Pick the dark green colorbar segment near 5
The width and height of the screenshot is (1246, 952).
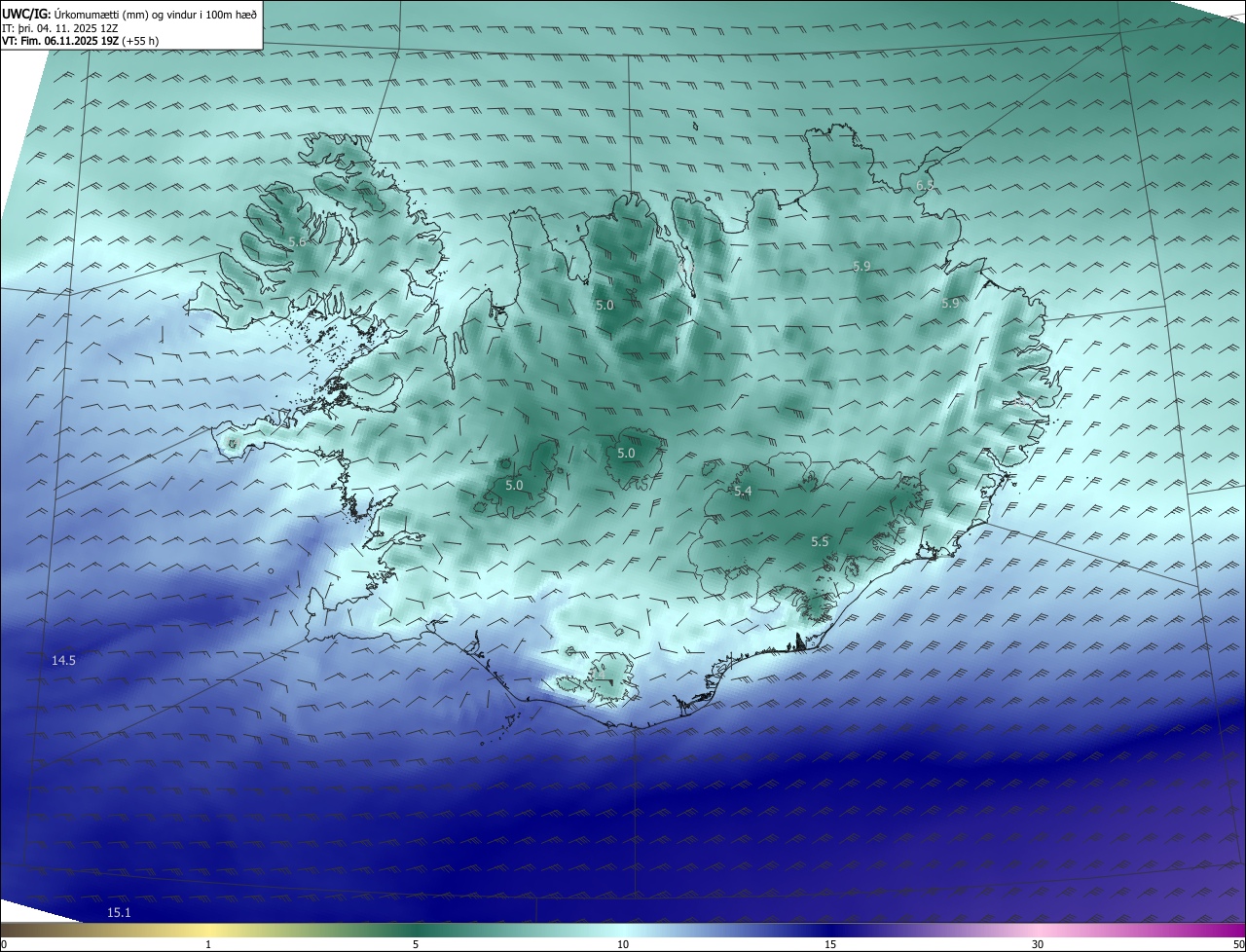tap(416, 931)
